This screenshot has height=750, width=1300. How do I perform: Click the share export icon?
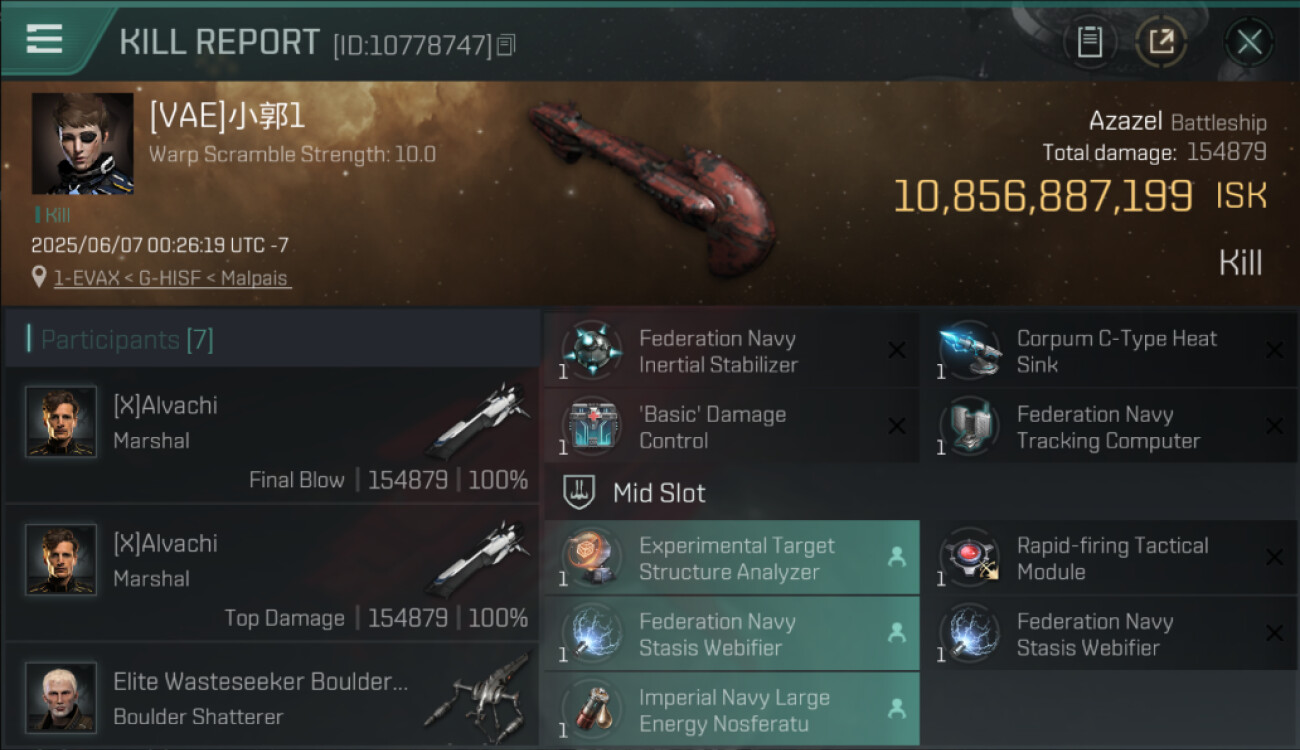click(x=1161, y=42)
